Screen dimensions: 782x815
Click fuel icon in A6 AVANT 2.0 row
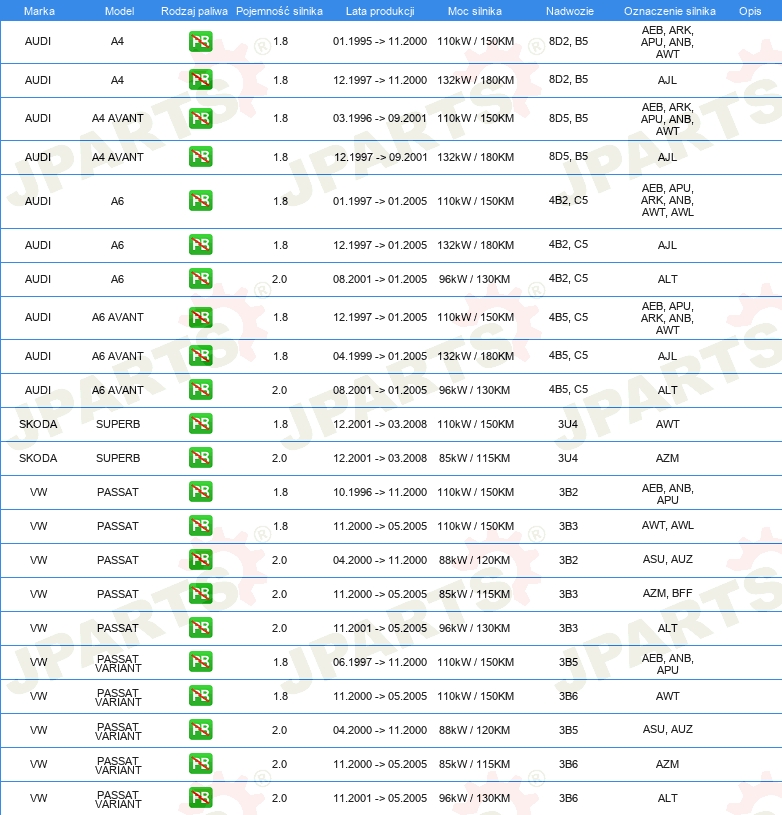[201, 390]
